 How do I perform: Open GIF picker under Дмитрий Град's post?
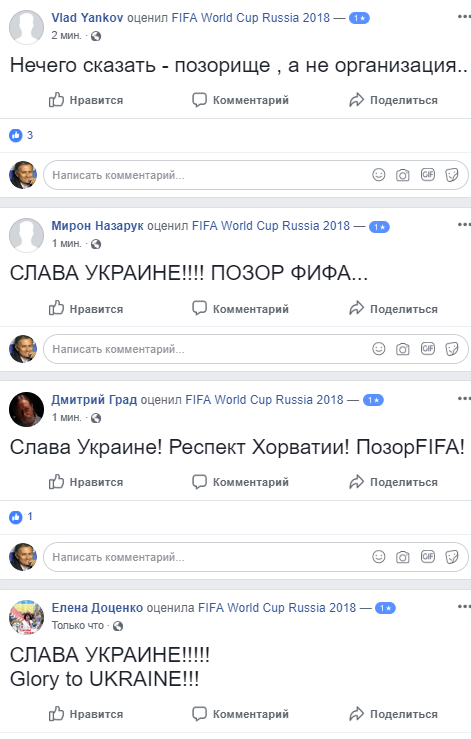[428, 556]
